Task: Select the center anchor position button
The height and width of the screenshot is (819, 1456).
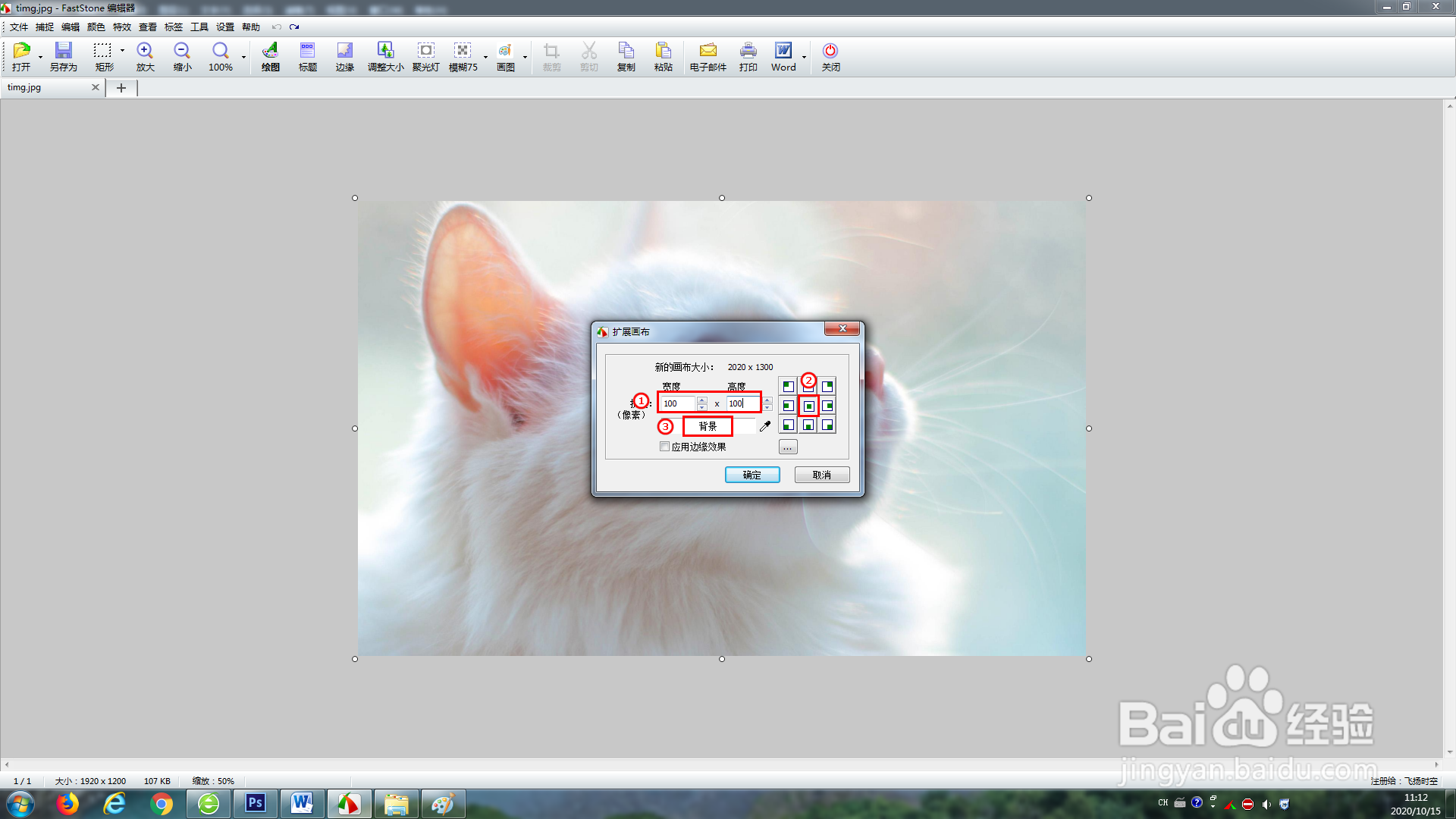Action: [808, 406]
